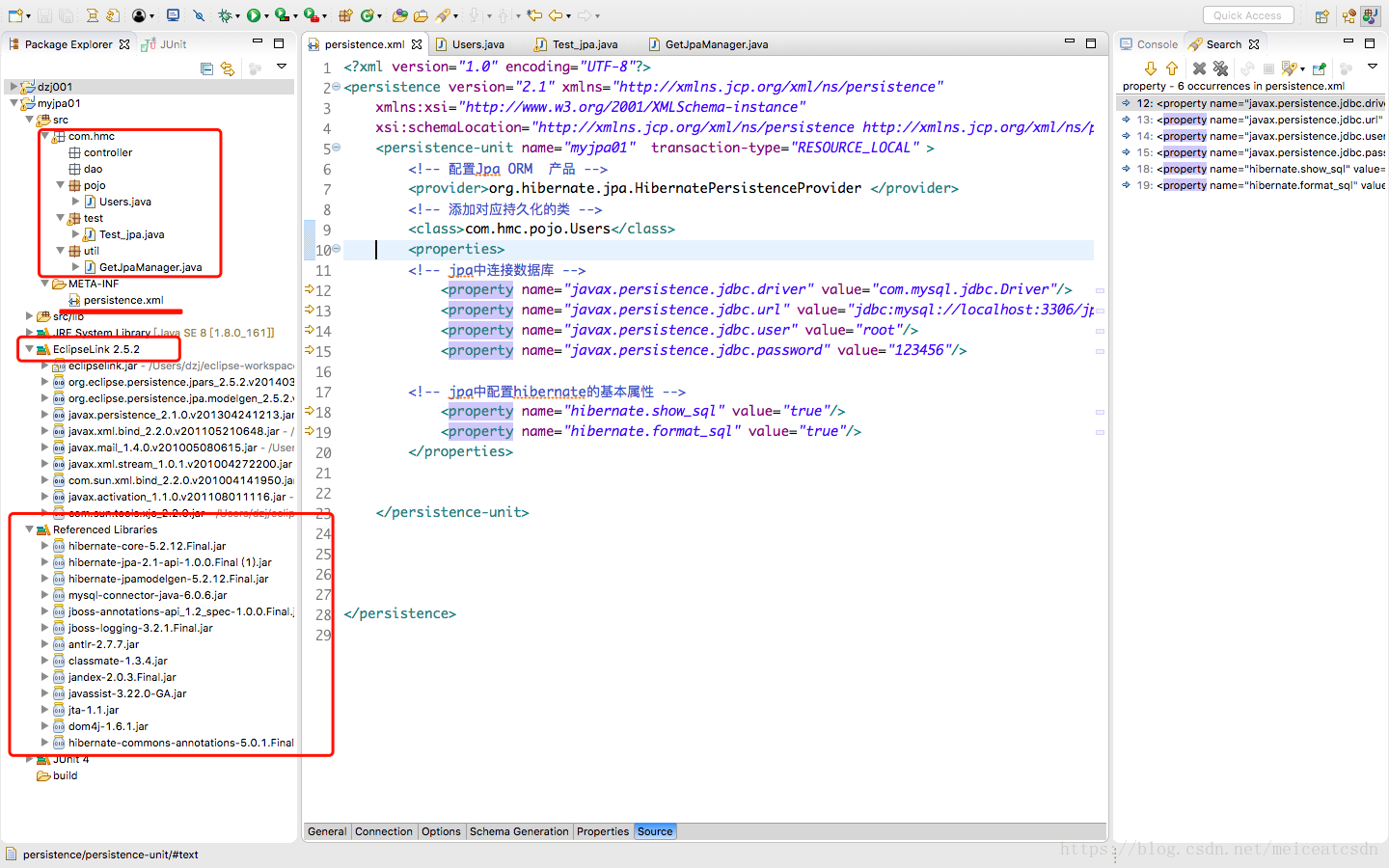Show previous match arrow in Search view

tap(1172, 68)
